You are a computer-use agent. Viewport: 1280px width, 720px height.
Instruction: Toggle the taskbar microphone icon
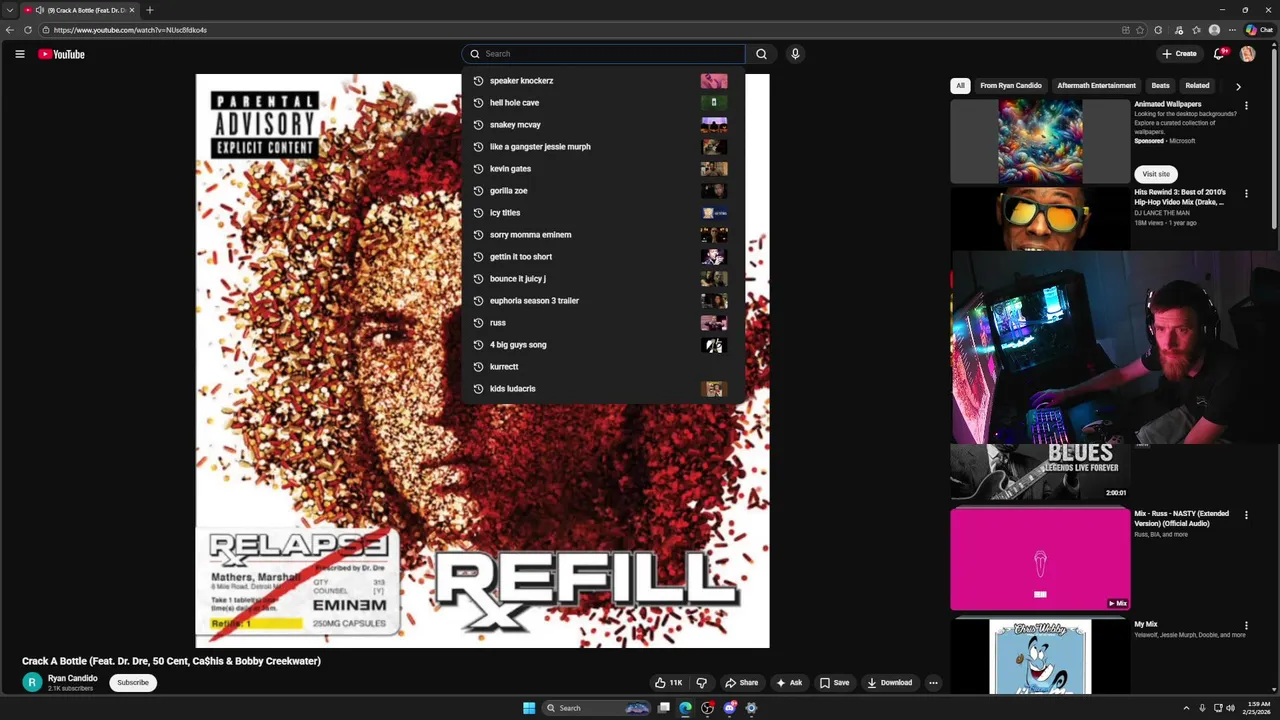coord(1202,708)
